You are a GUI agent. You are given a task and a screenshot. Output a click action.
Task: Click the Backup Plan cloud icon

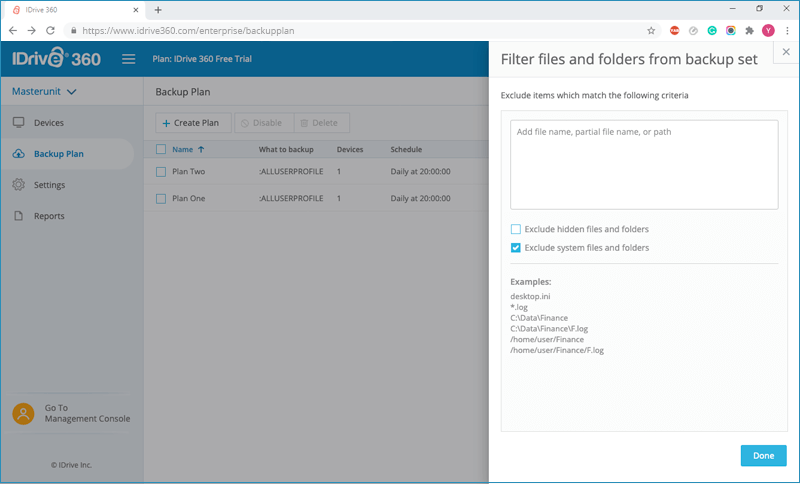19,154
